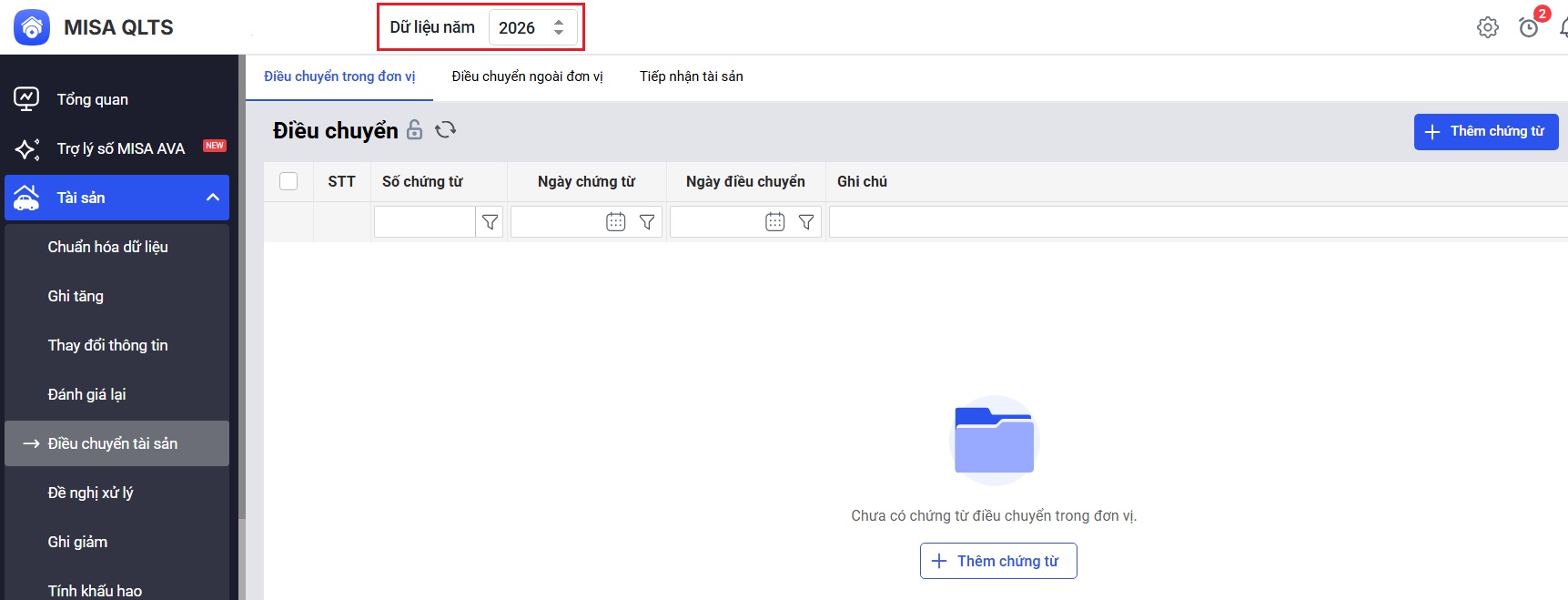Change the Dữ liệu năm year stepper

559,27
